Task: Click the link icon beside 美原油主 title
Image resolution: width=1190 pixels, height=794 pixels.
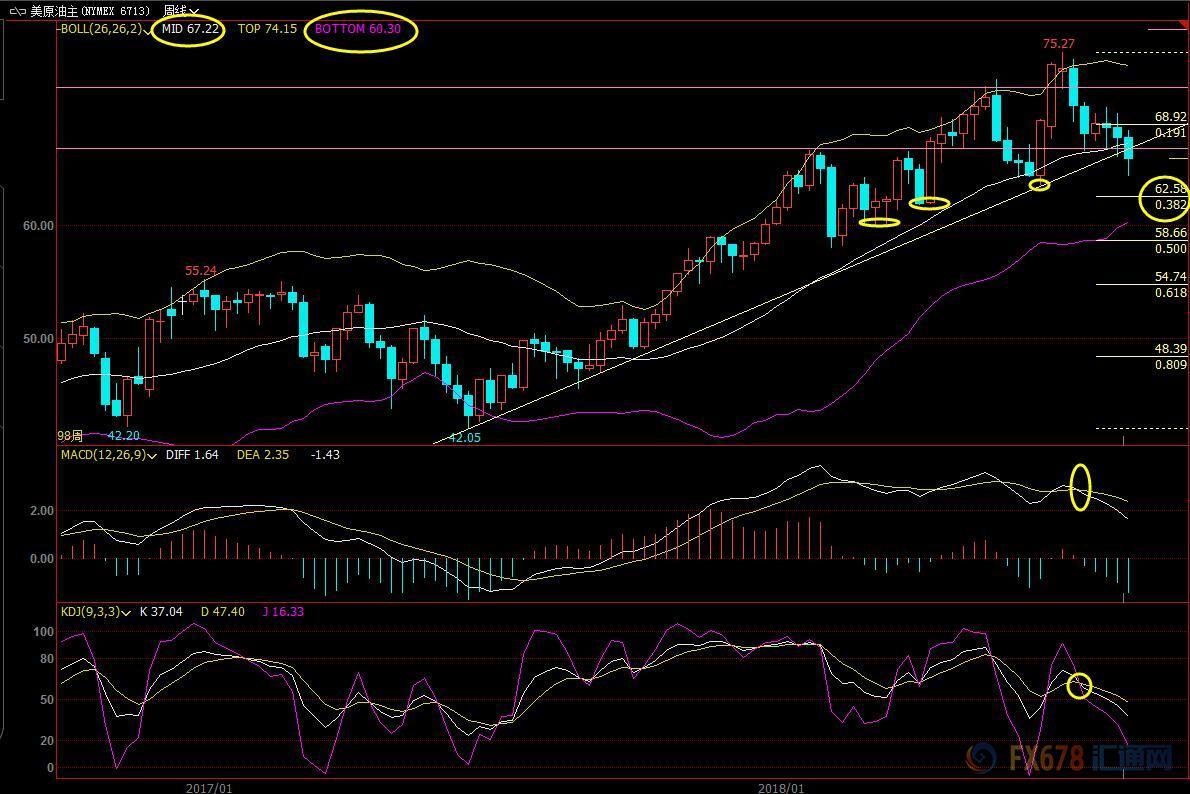Action: pyautogui.click(x=16, y=11)
